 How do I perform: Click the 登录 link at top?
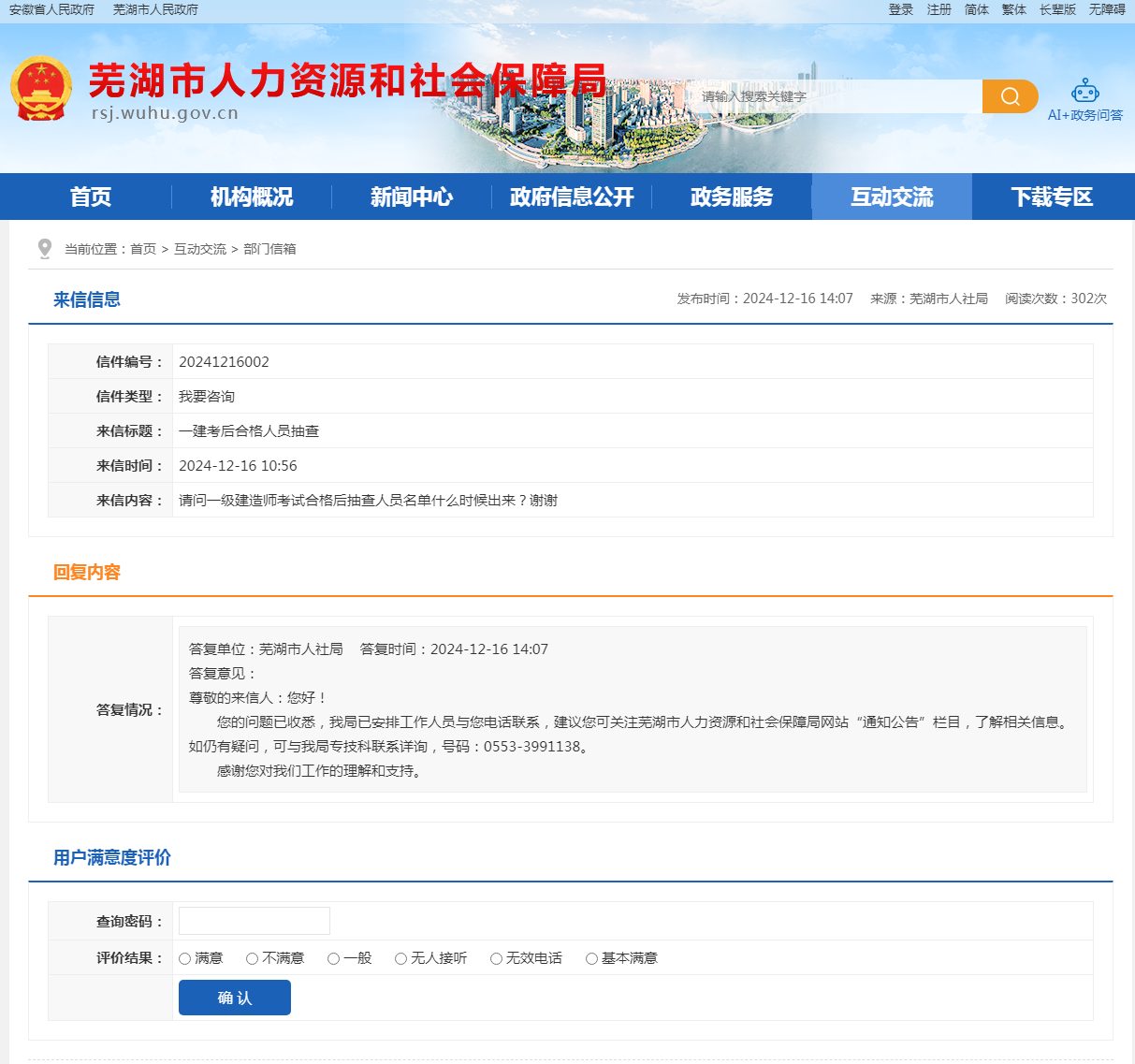pos(900,9)
